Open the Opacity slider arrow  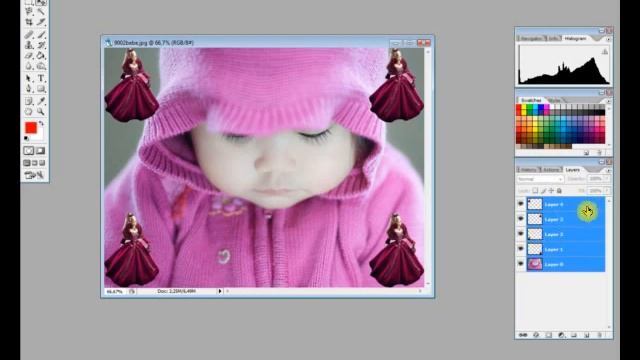coord(607,179)
